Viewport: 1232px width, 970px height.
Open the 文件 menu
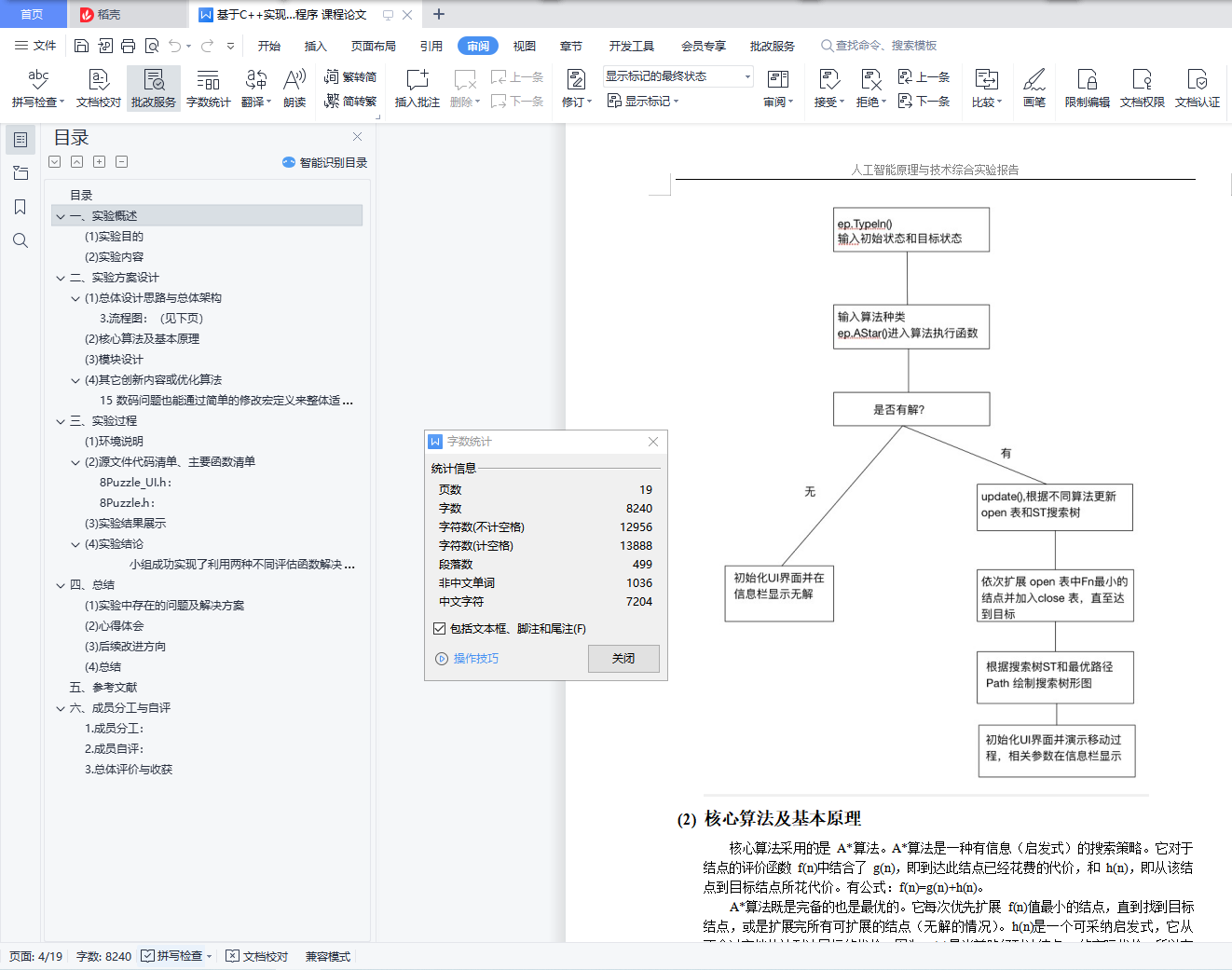point(35,46)
